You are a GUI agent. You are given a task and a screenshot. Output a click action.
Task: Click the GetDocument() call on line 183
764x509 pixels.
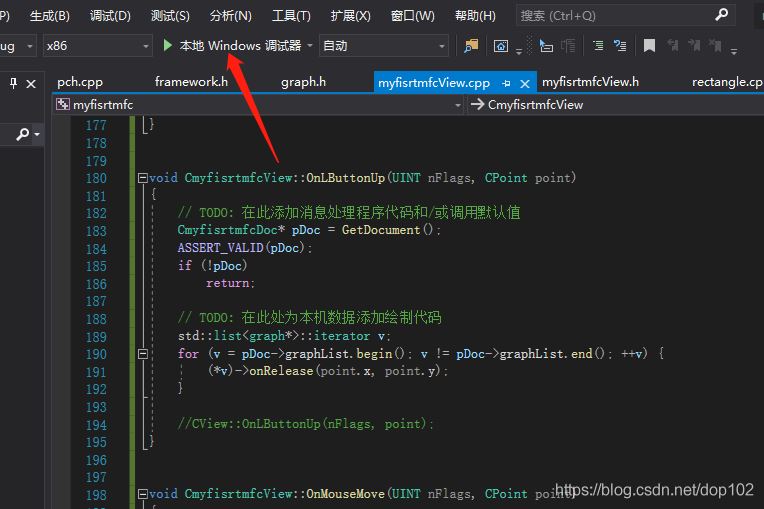(387, 229)
